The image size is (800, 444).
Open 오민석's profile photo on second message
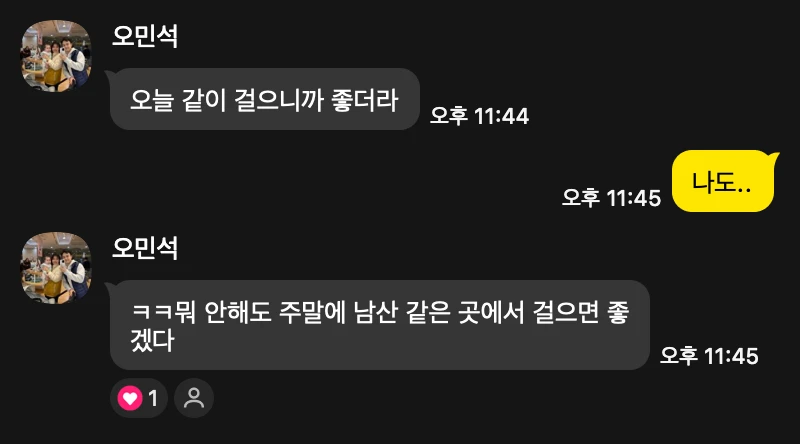[56, 268]
